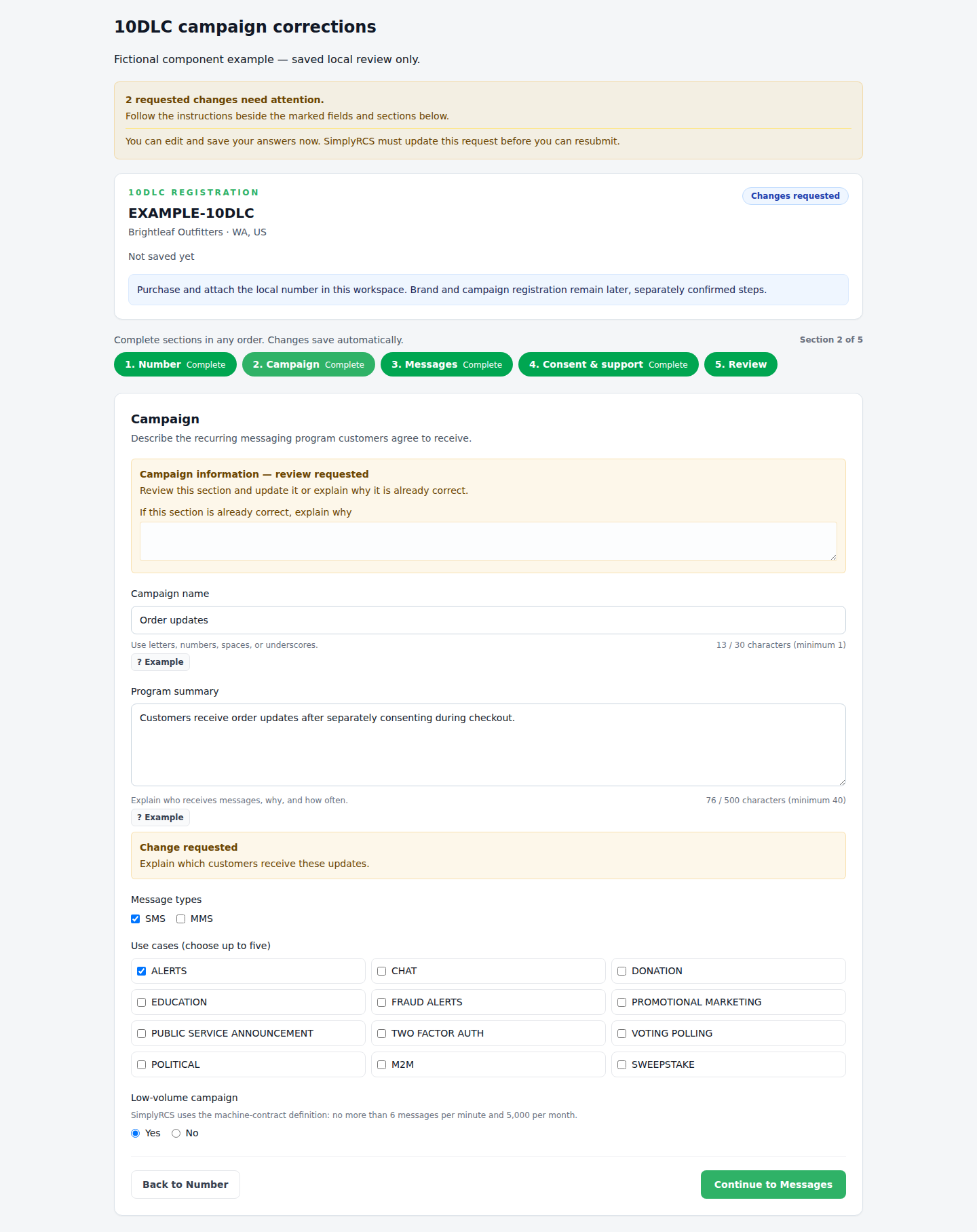The width and height of the screenshot is (977, 1232).
Task: Open the Campaign name example hint
Action: point(160,662)
